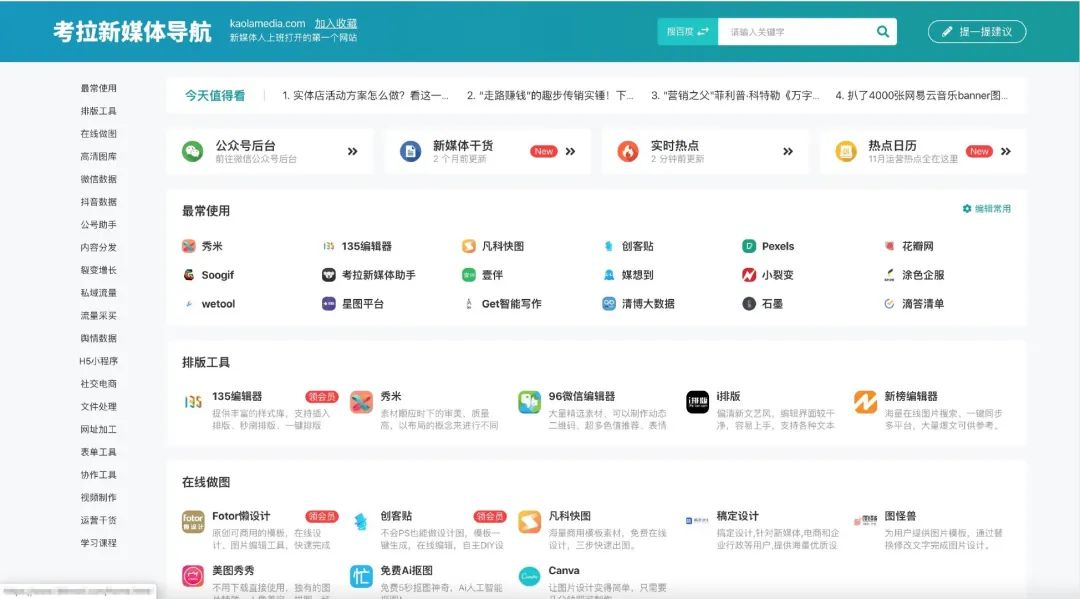Expand 公众号后台 with its double-arrow

351,150
